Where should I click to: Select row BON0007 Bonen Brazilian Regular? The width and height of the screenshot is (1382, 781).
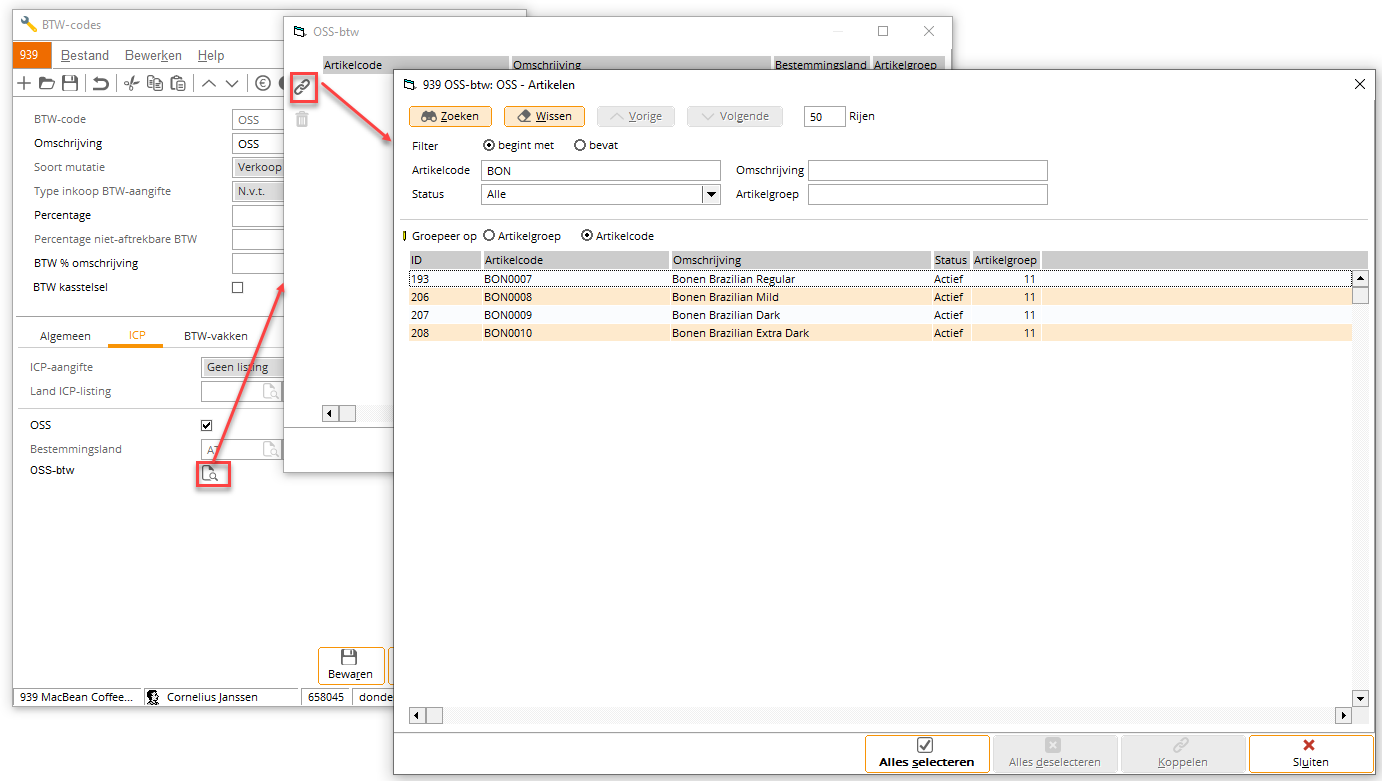[880, 279]
